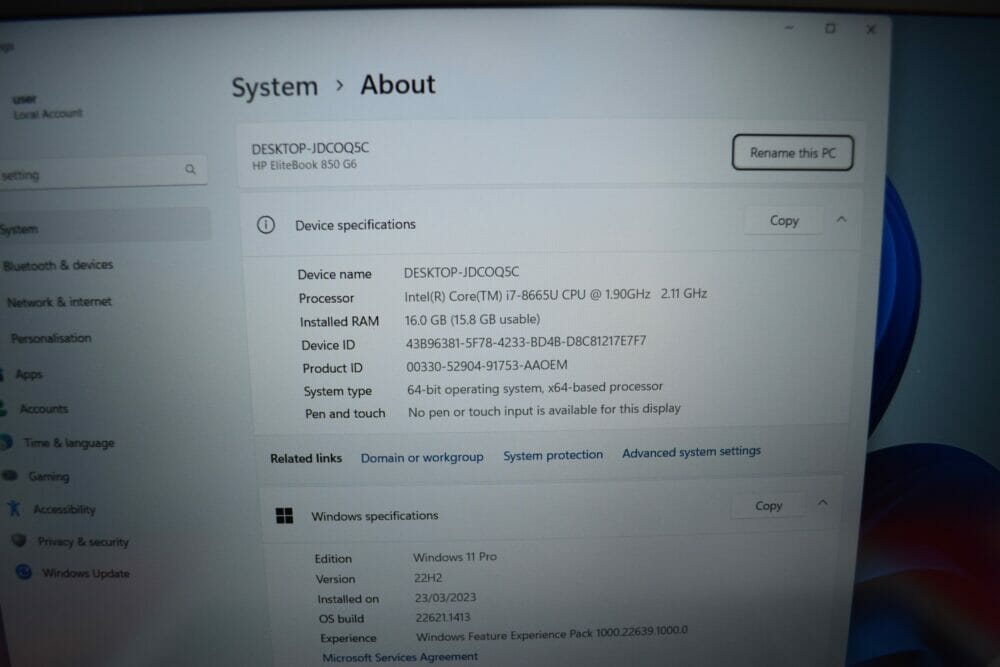Open Bluetooth & devices settings
Image resolution: width=1000 pixels, height=667 pixels.
(58, 265)
